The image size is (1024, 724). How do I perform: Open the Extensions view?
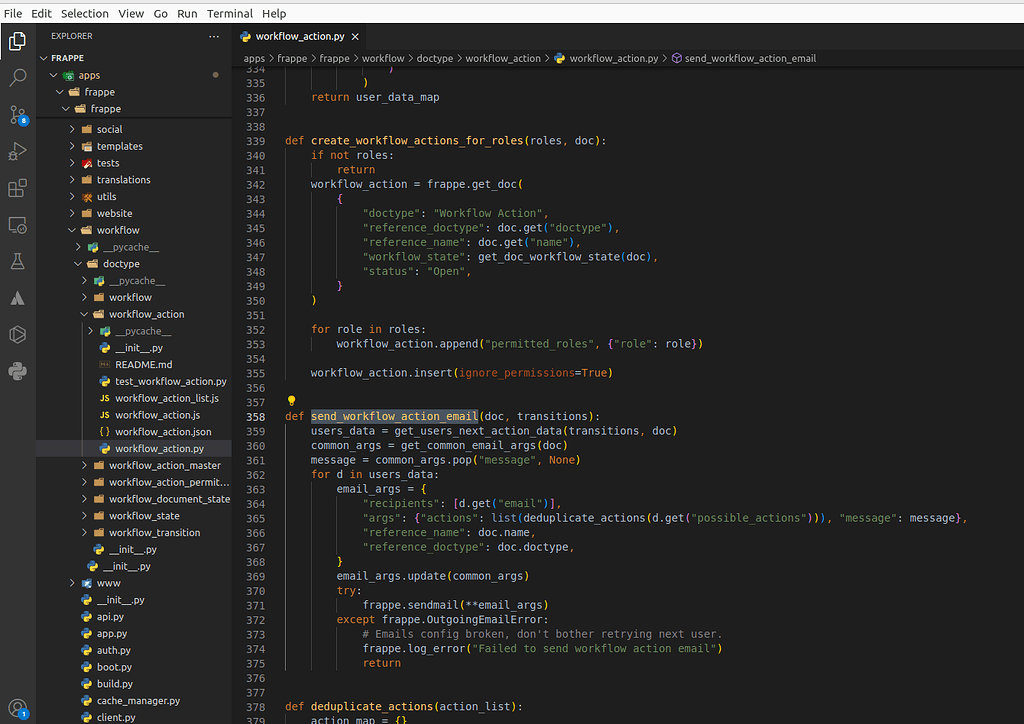(18, 188)
